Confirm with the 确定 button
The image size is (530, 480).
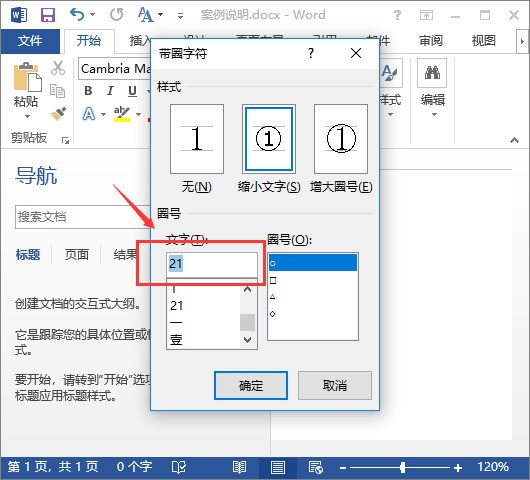(x=251, y=385)
